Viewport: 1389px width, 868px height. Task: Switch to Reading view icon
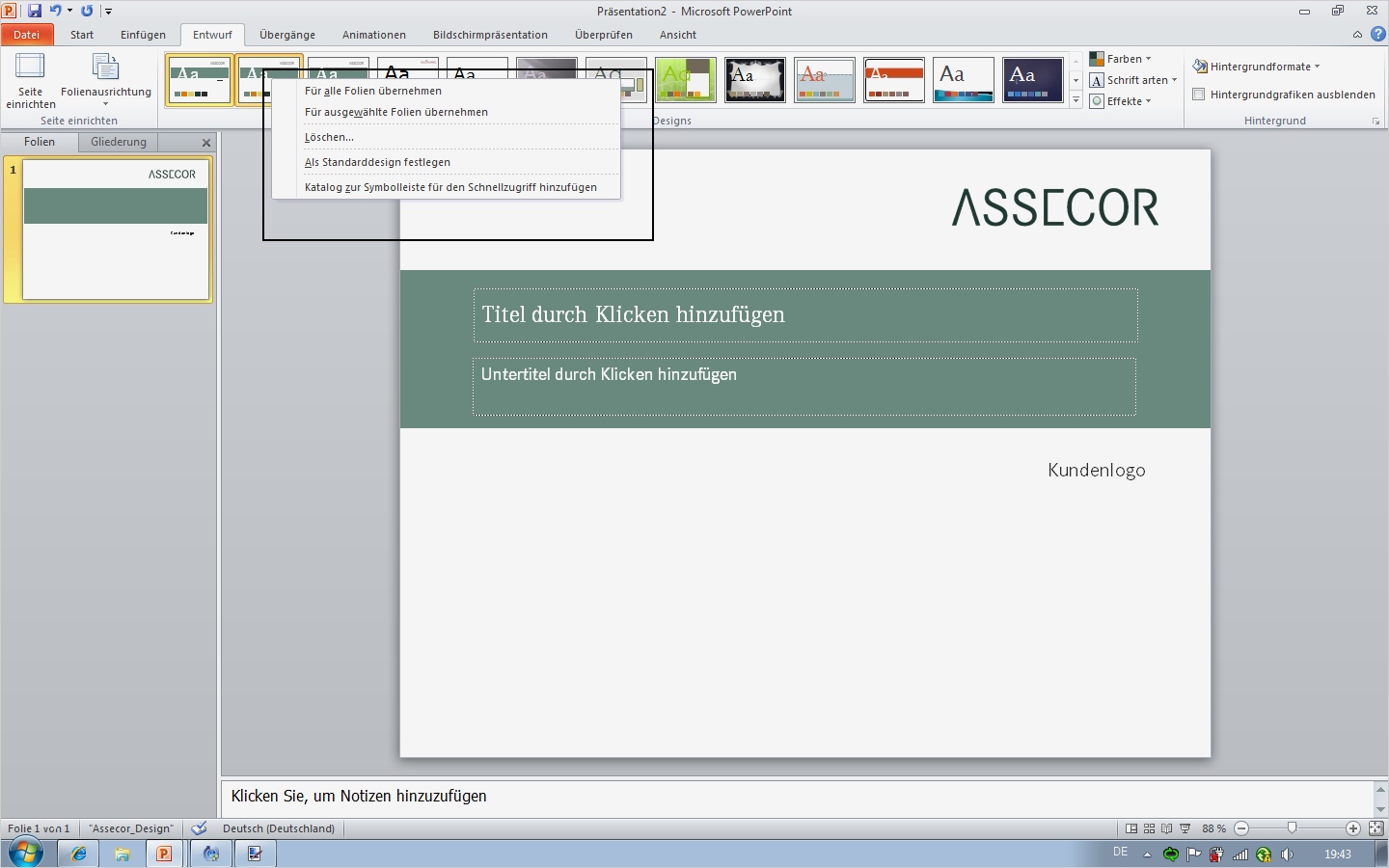click(1167, 828)
